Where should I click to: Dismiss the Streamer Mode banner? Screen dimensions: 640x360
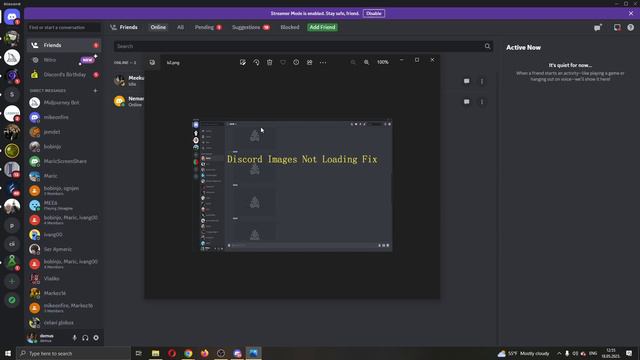tap(631, 13)
